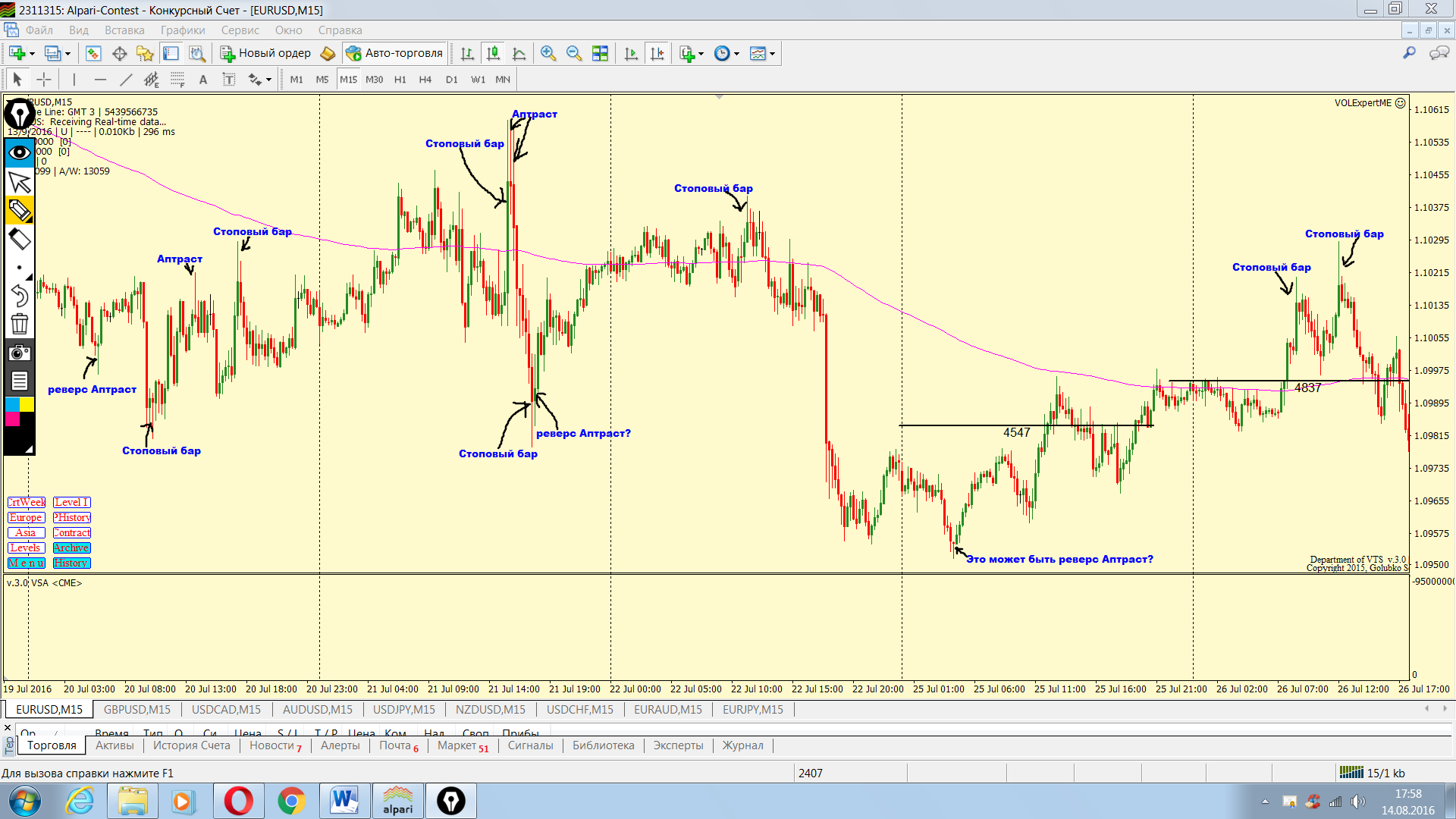Select the eraser tool in overlay toolbar
The width and height of the screenshot is (1456, 819).
tap(19, 240)
